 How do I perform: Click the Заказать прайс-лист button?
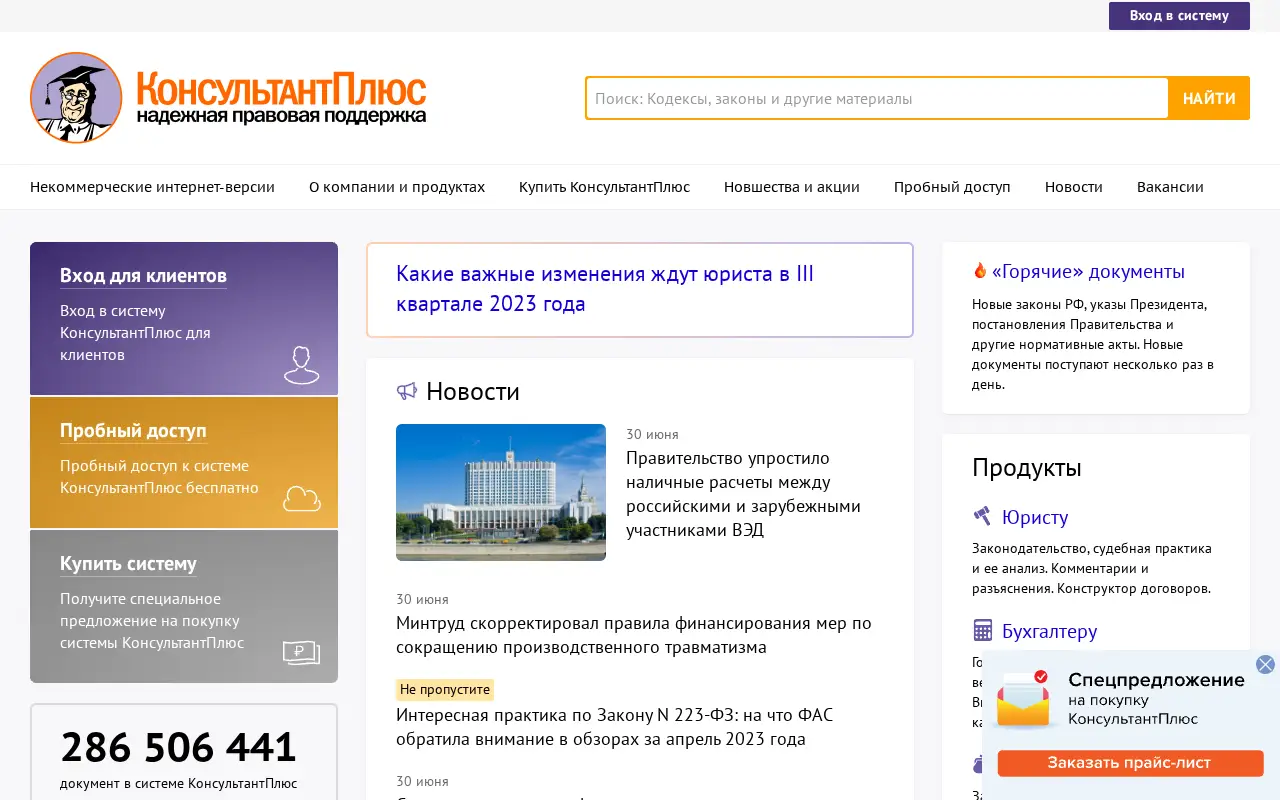click(1130, 763)
